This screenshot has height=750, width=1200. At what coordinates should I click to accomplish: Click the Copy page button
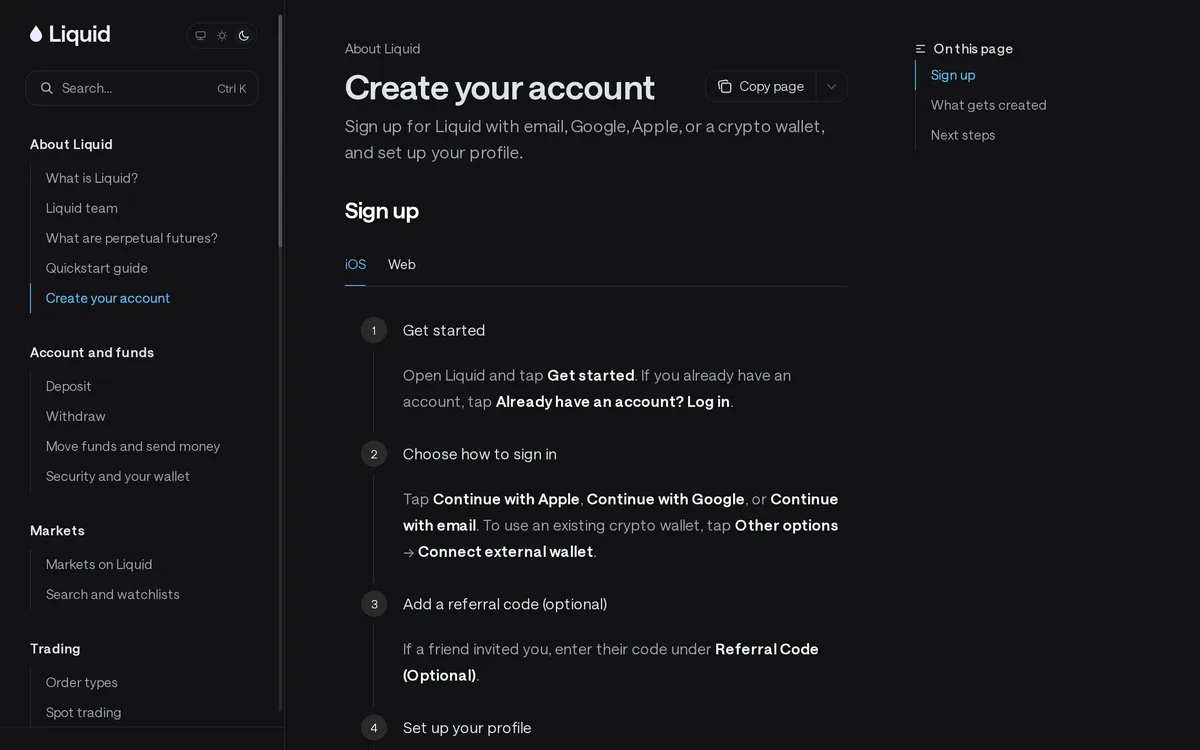click(761, 87)
